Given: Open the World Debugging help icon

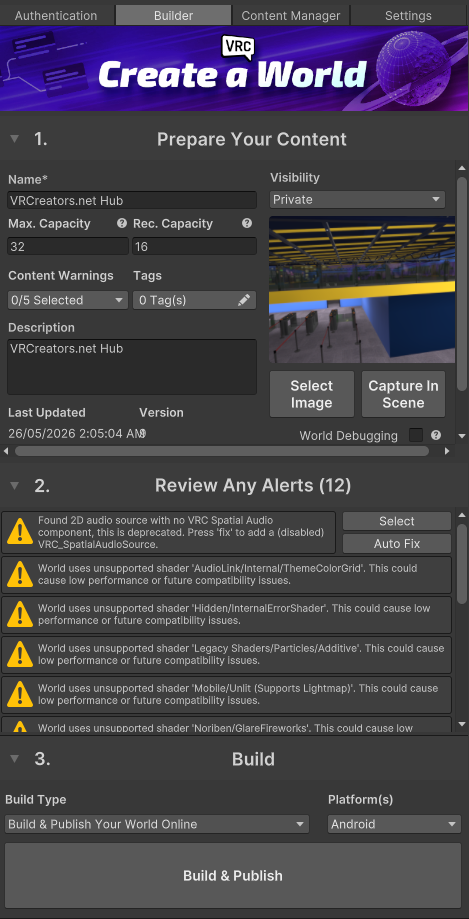Looking at the screenshot, I should point(436,435).
